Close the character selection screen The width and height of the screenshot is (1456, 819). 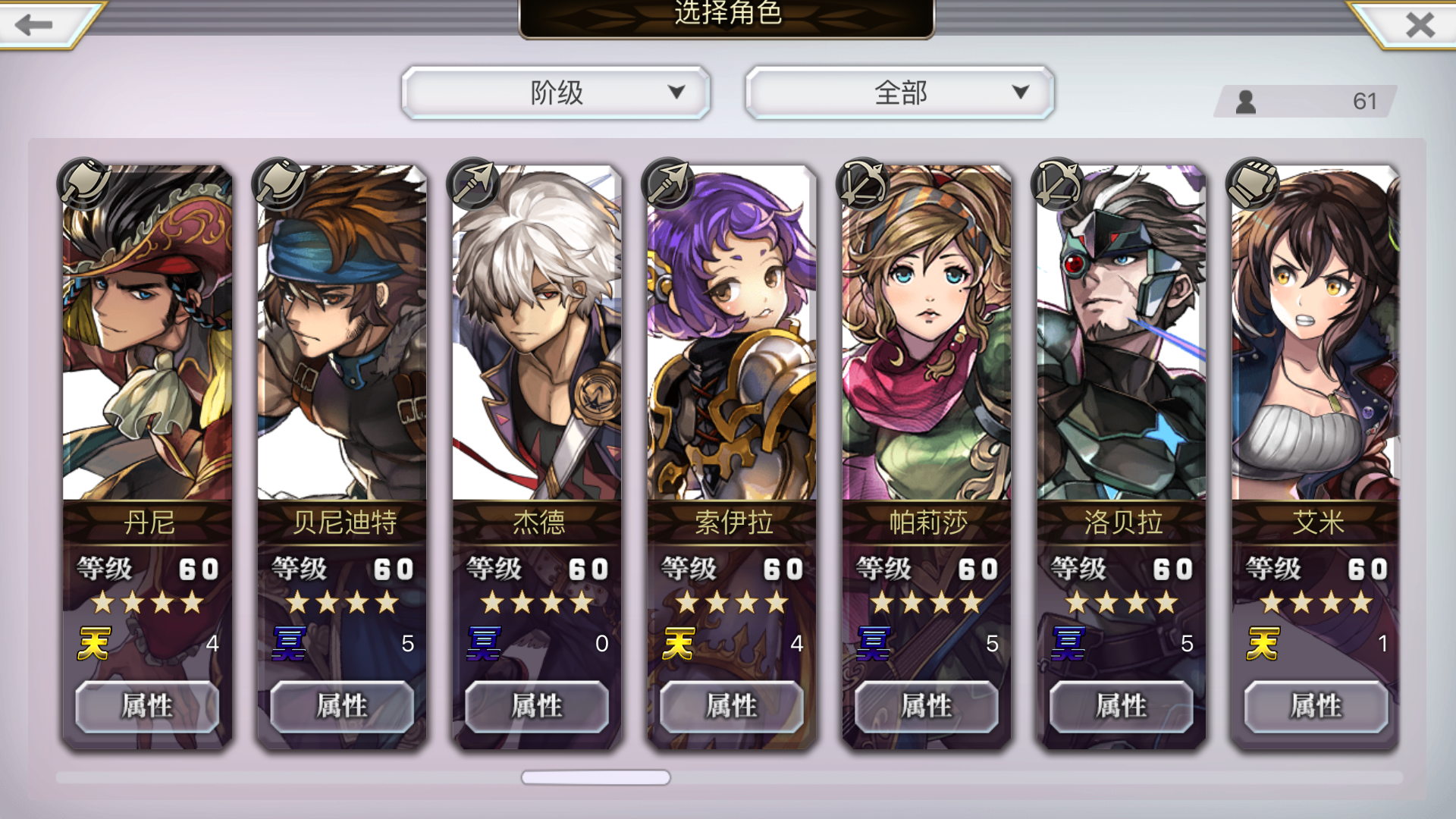click(x=1420, y=25)
